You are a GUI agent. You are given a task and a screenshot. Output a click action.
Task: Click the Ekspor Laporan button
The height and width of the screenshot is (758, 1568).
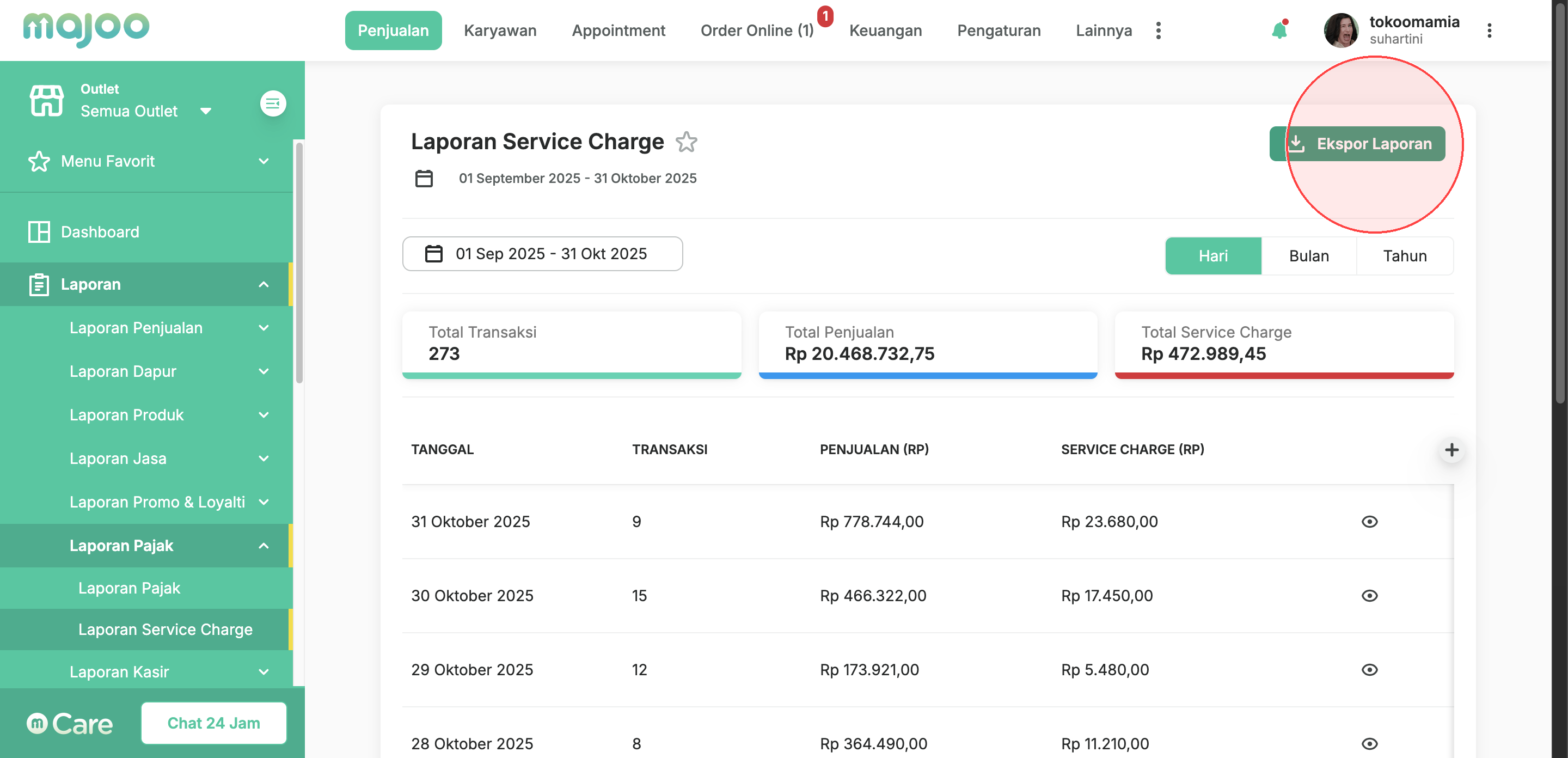pyautogui.click(x=1357, y=144)
